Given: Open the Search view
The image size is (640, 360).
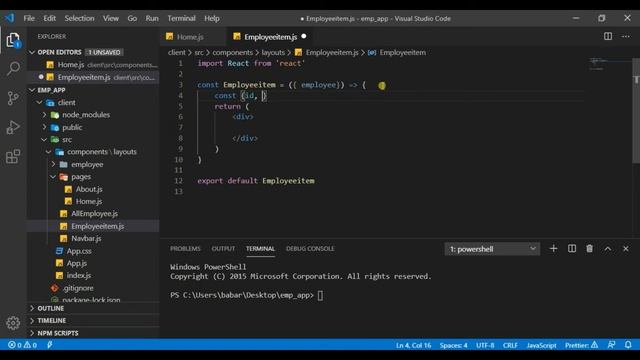Looking at the screenshot, I should [x=13, y=68].
